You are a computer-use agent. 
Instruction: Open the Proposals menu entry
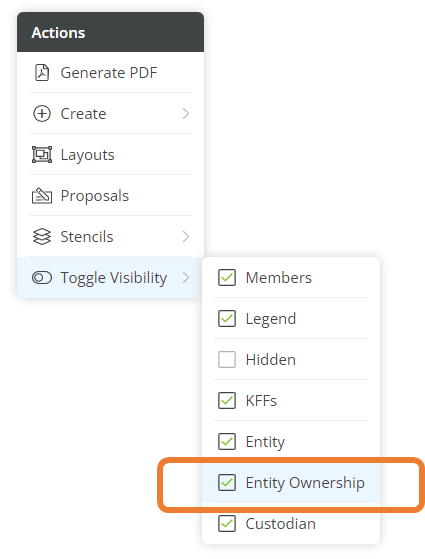pos(111,195)
